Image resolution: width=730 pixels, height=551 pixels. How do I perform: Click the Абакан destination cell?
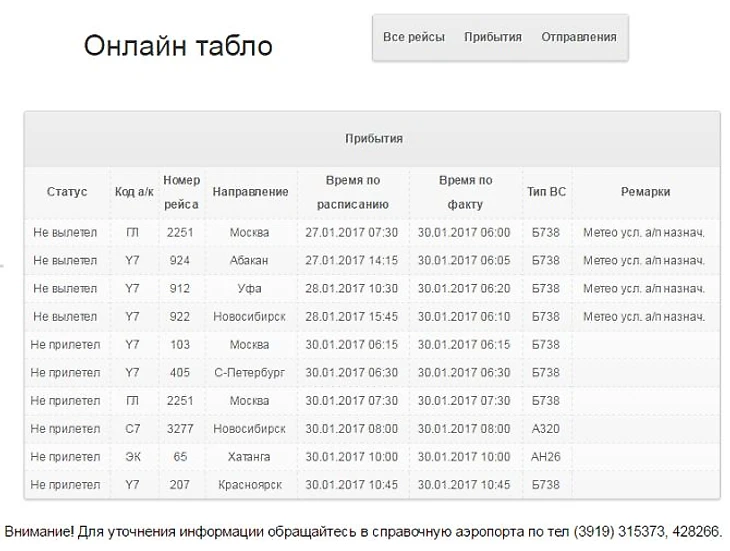coord(249,260)
